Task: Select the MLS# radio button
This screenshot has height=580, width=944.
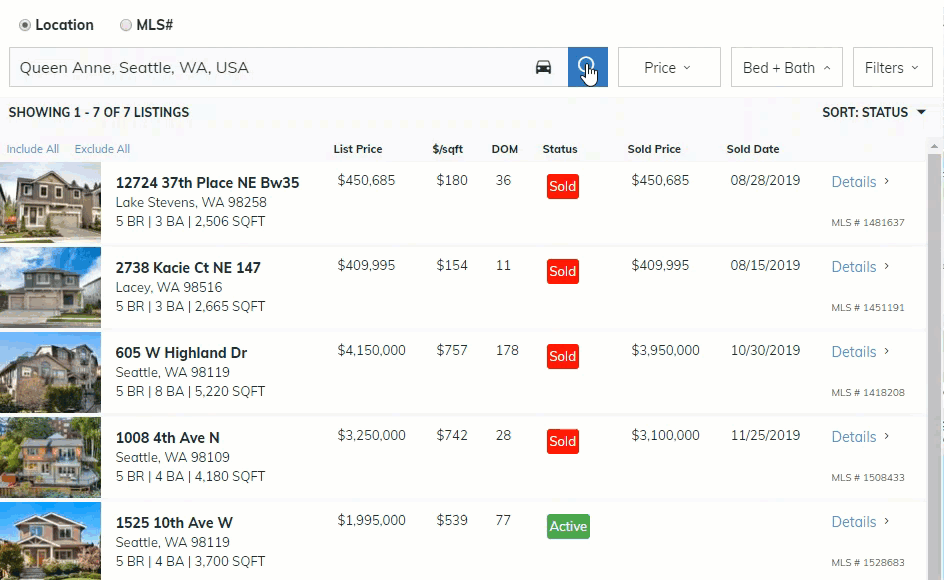Action: tap(126, 25)
